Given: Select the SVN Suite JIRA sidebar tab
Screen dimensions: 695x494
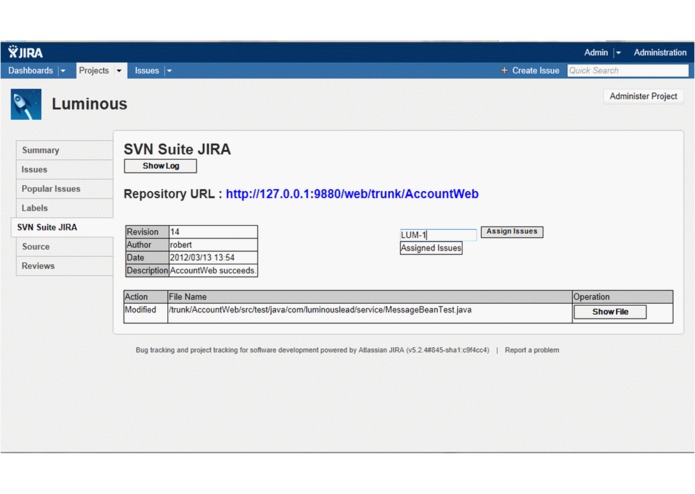Looking at the screenshot, I should [x=62, y=227].
